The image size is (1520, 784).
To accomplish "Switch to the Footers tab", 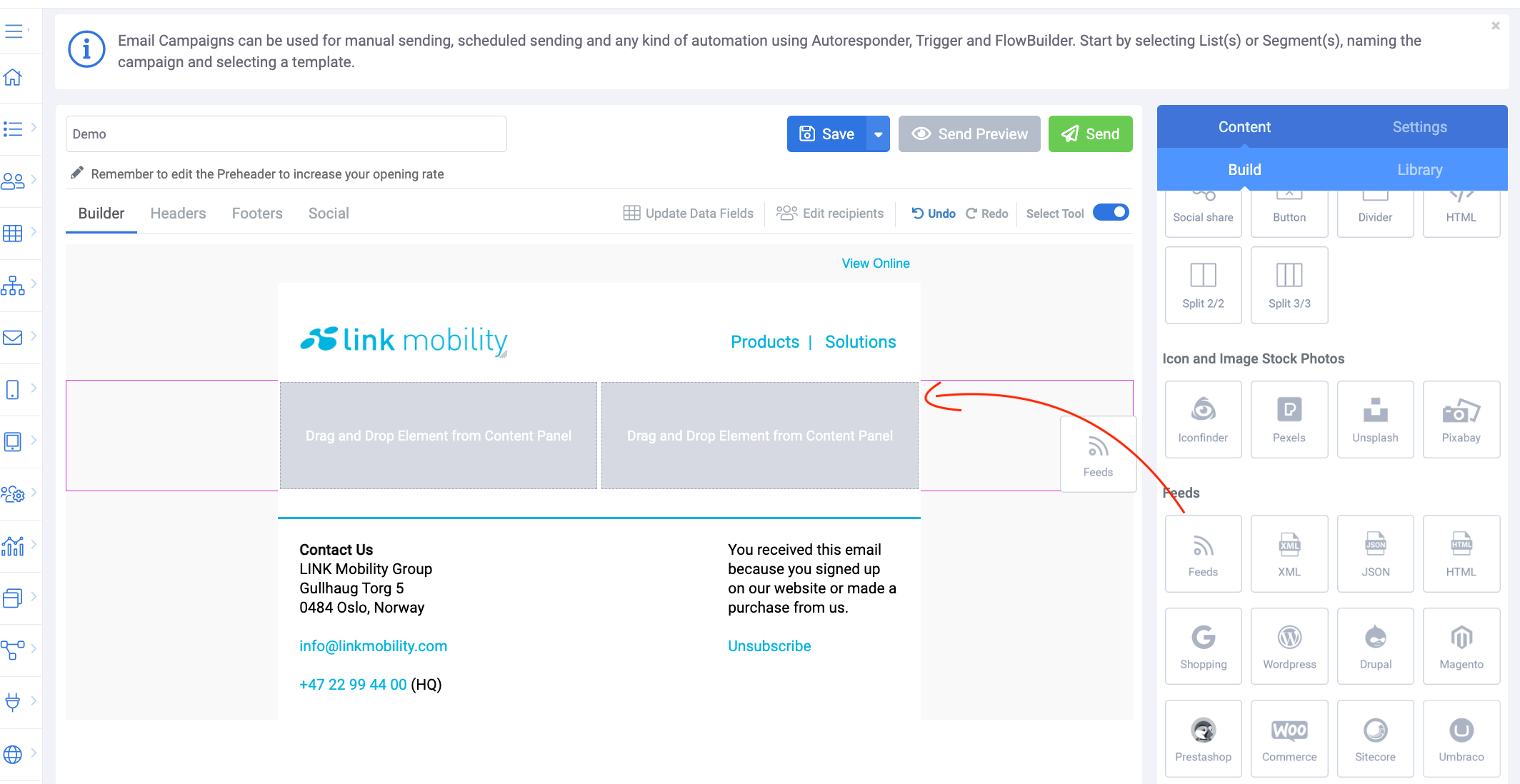I will point(257,213).
